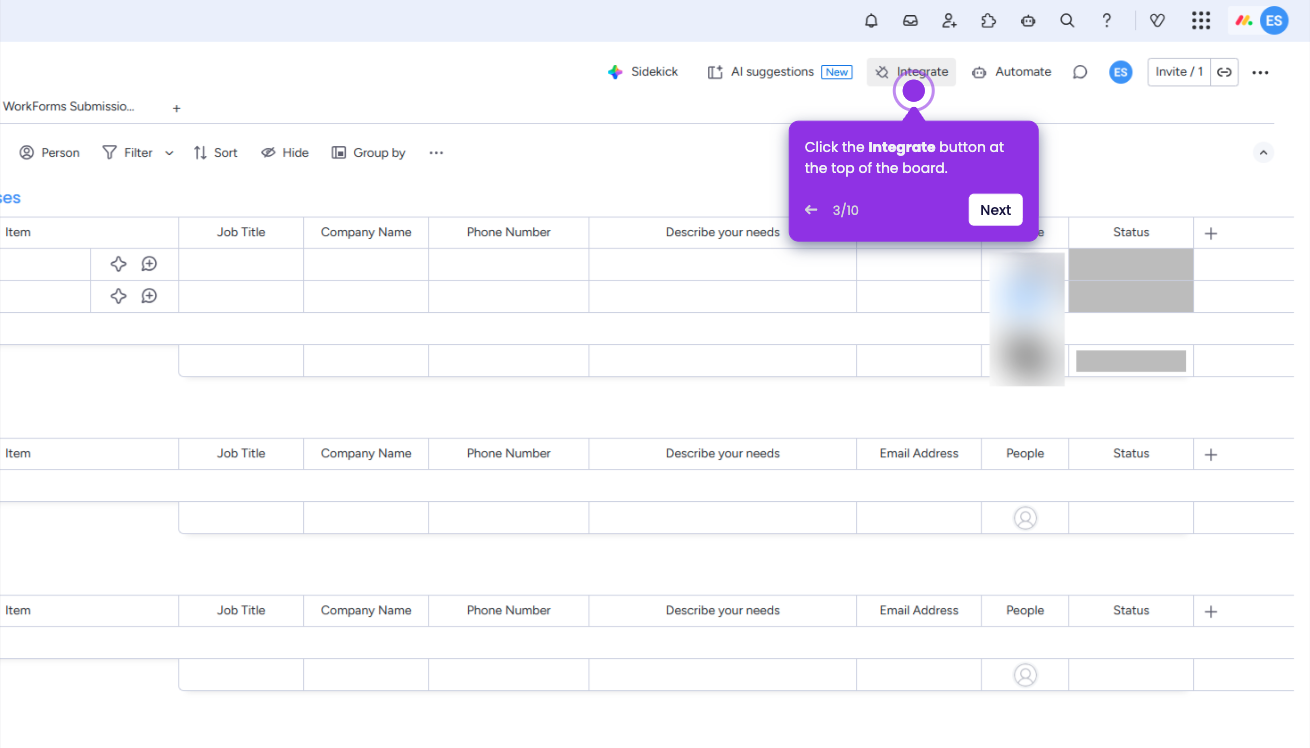Click Hide columns
The width and height of the screenshot is (1310, 748).
285,153
